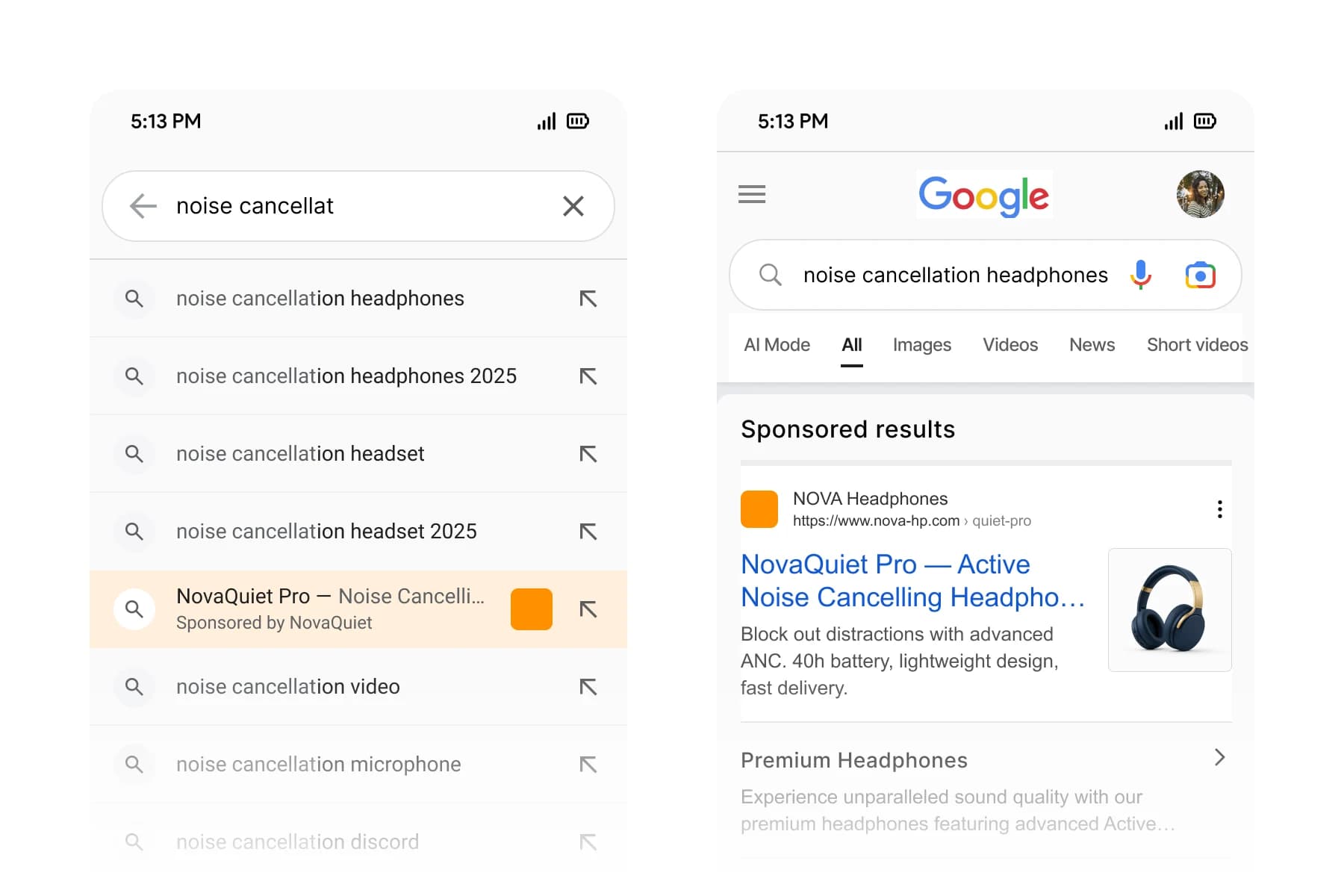Open your Google account profile picture
1344x896 pixels.
point(1198,194)
